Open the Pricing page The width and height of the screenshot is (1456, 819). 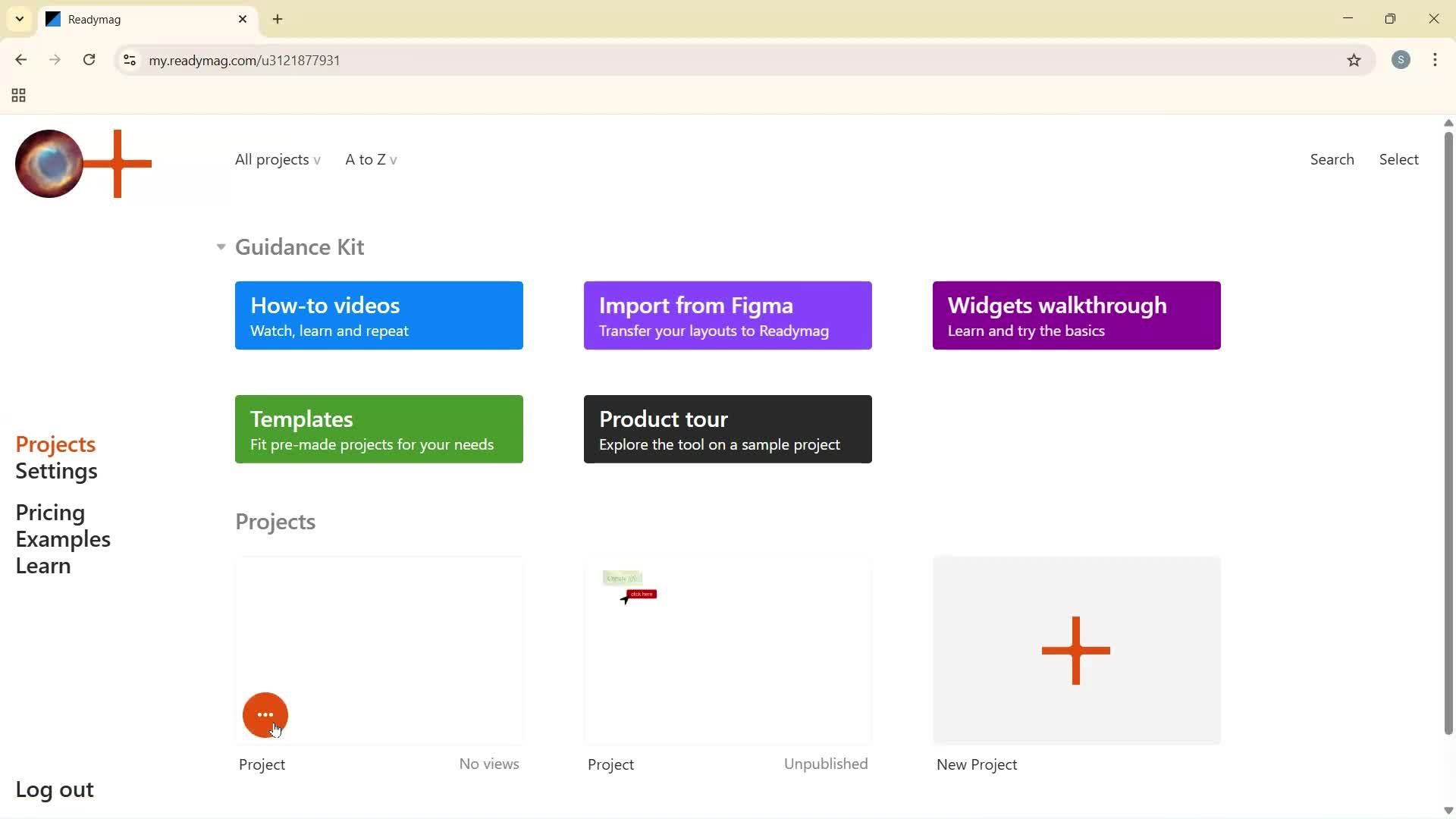49,513
